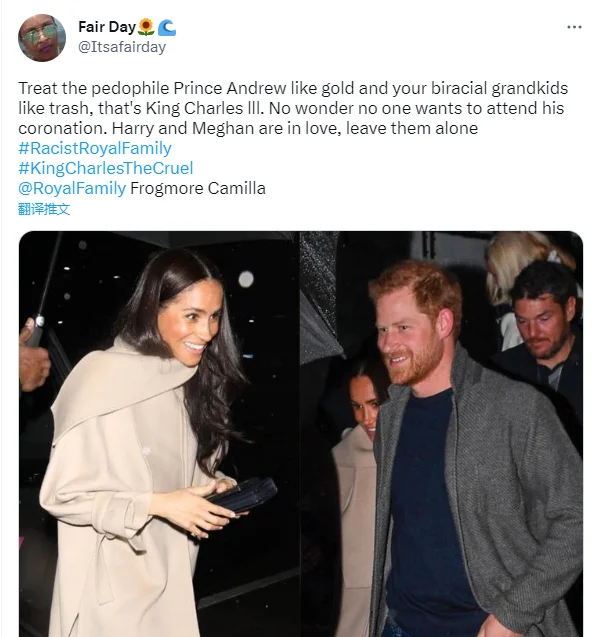Click the "Frogmore Camilla" text
Viewport: 595px width, 637px height.
click(198, 188)
